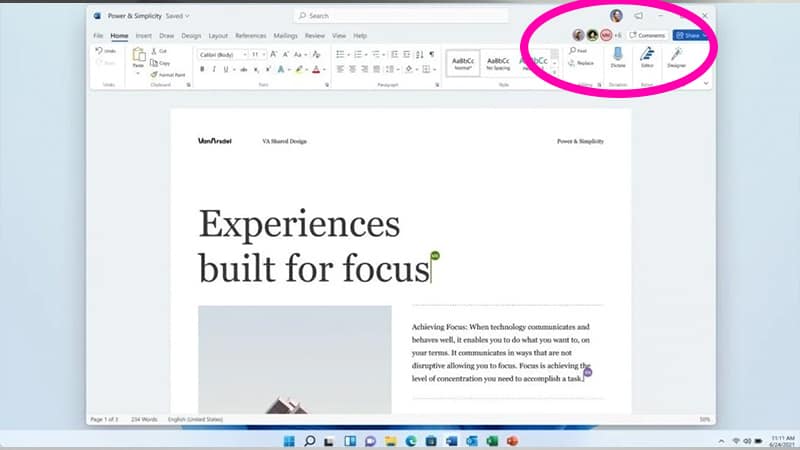Open the Calibri (Body) font dropdown
Image resolution: width=800 pixels, height=450 pixels.
(220, 54)
